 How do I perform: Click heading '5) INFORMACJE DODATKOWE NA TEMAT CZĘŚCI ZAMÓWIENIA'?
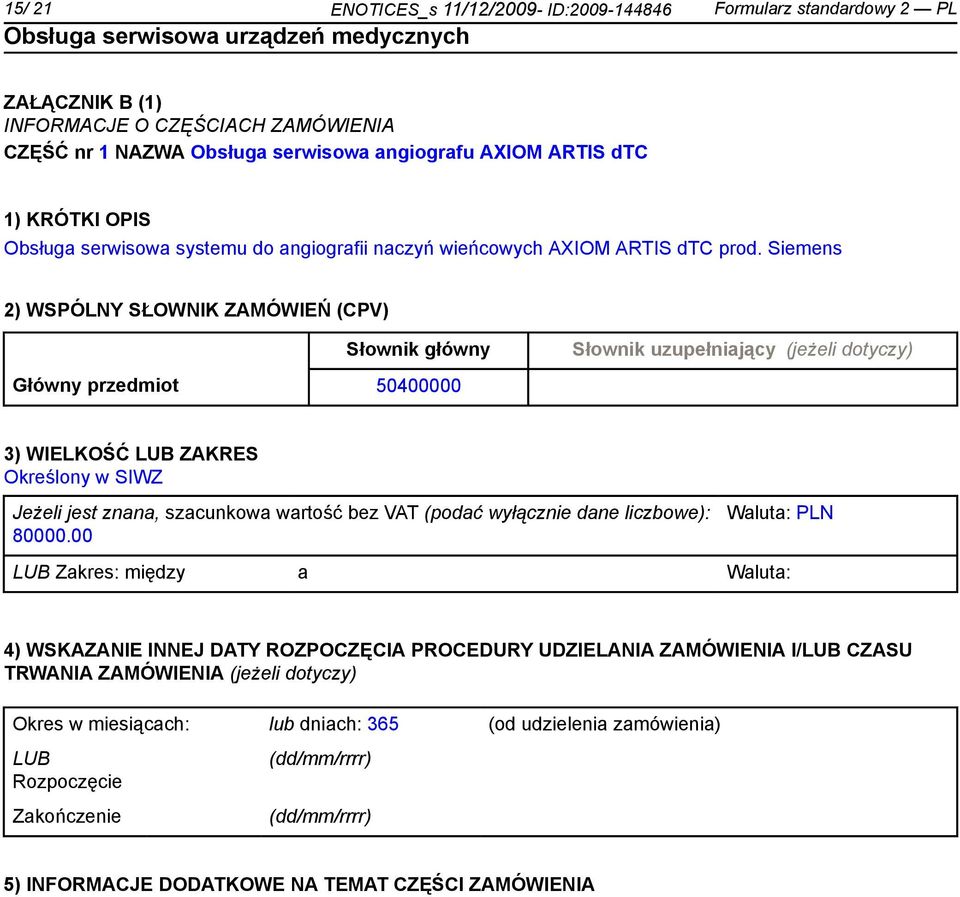[x=299, y=885]
